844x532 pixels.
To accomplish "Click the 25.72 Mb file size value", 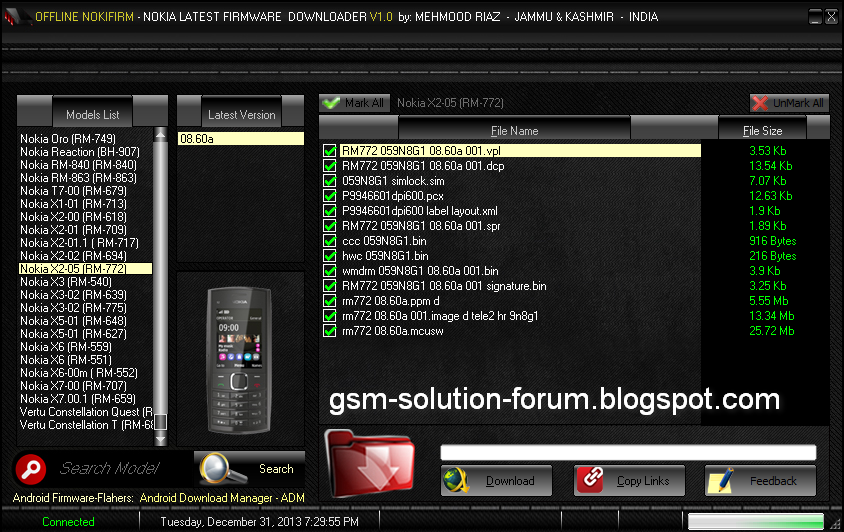I will pyautogui.click(x=771, y=331).
